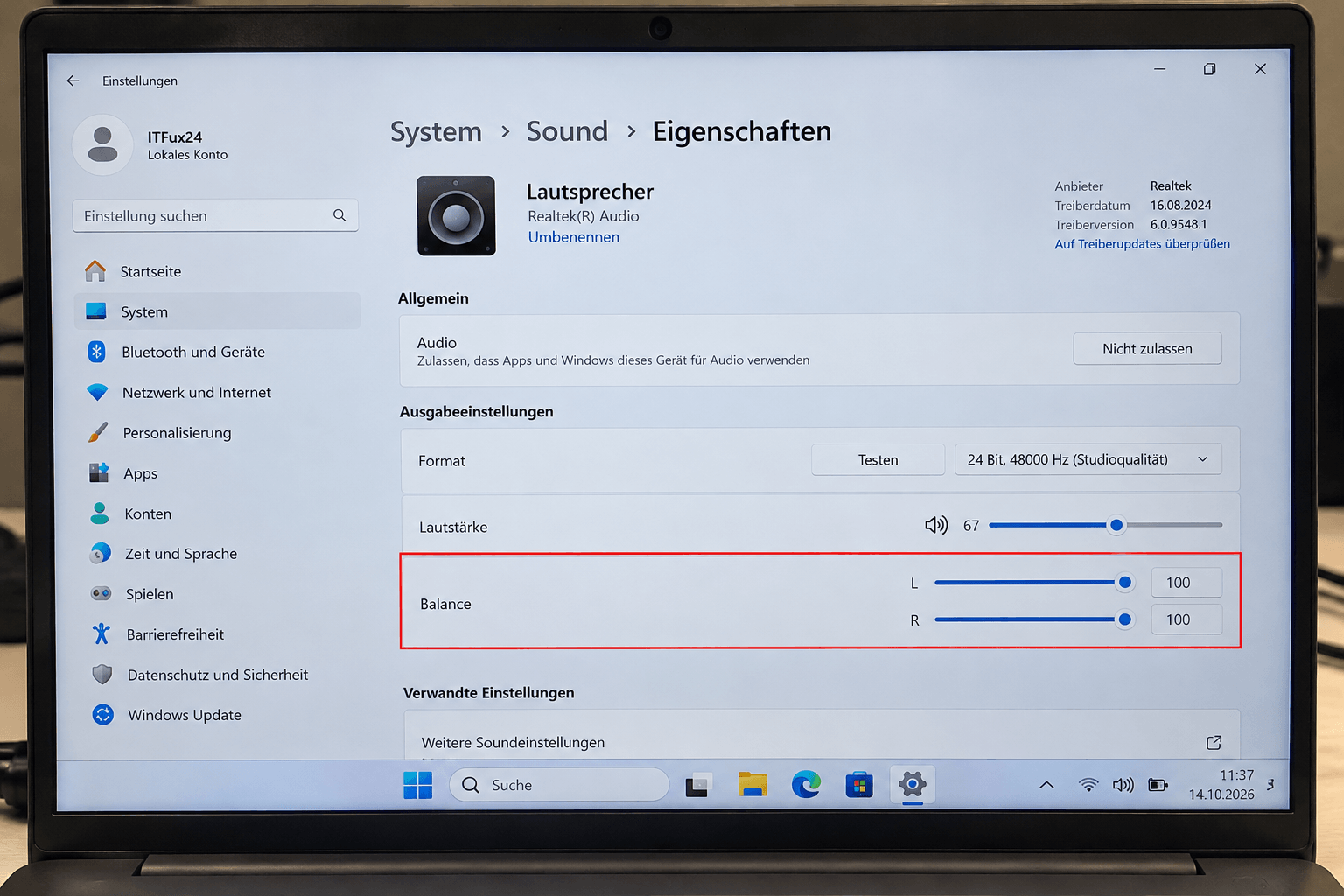Click the Konten person icon
Viewport: 1344px width, 896px height.
(100, 513)
